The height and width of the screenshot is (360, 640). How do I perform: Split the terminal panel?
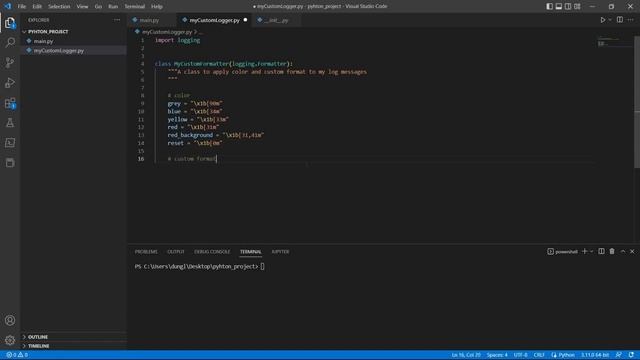click(601, 251)
